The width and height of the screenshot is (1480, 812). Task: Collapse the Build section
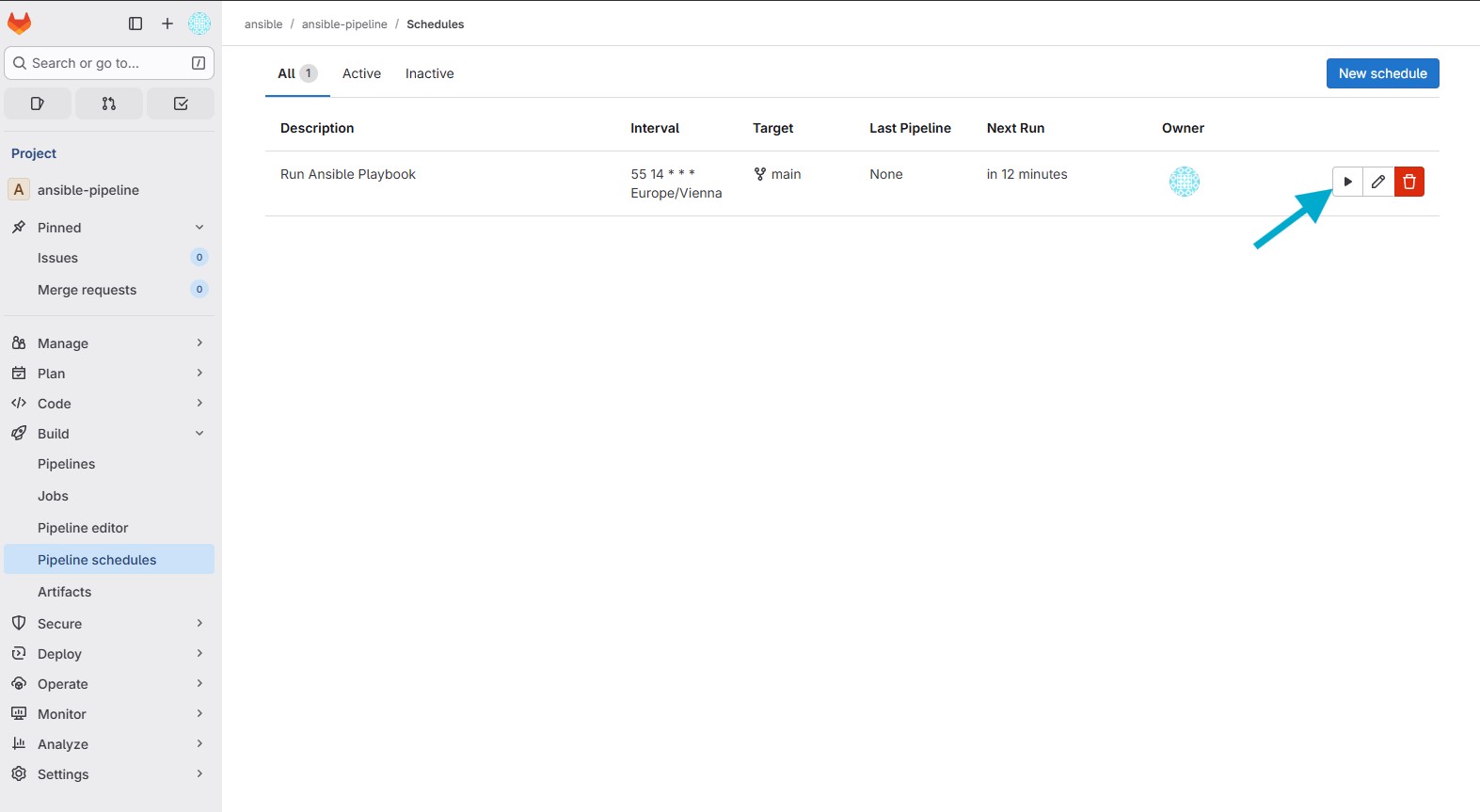point(199,434)
